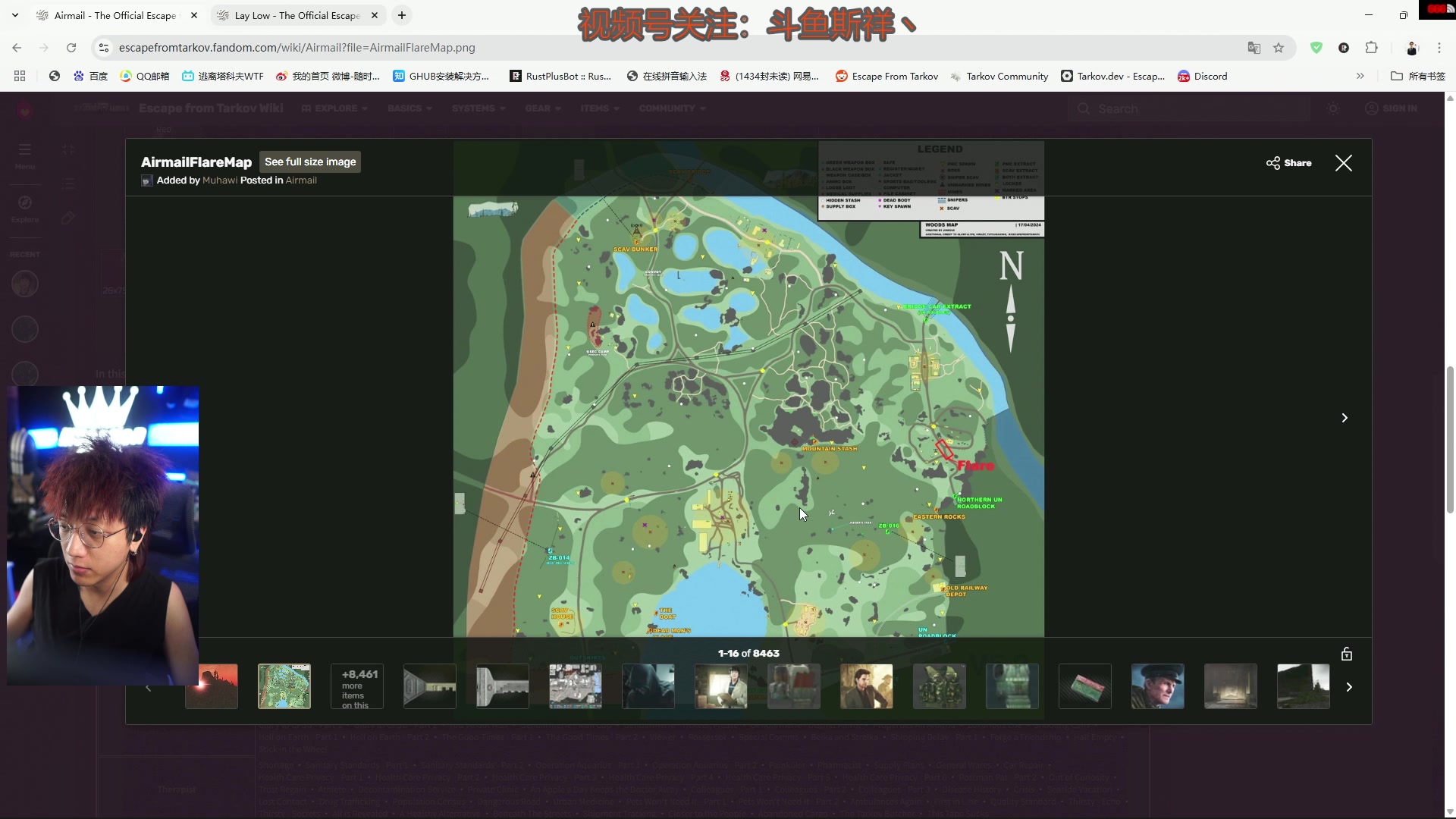Select the officer in cap thumbnail
The width and height of the screenshot is (1456, 819).
coord(1158,686)
